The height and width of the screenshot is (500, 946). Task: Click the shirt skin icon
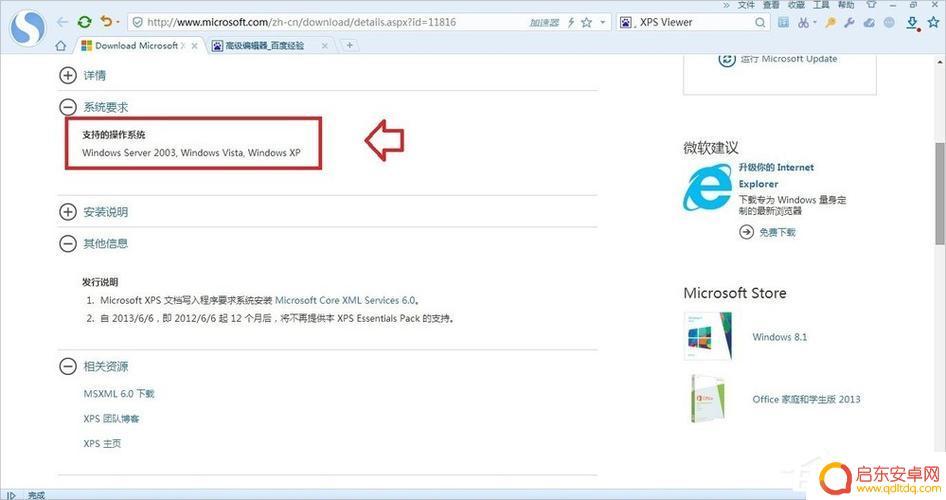tap(872, 4)
